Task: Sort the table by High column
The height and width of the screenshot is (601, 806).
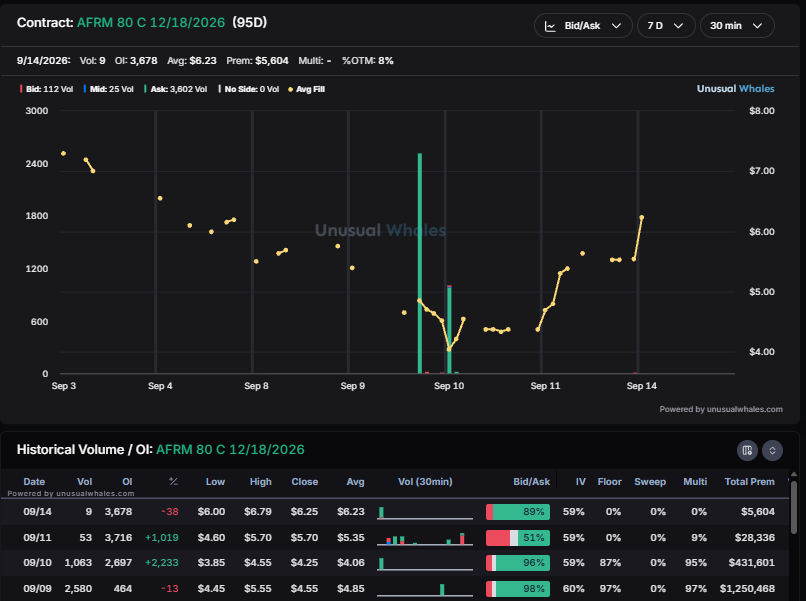Action: [261, 482]
